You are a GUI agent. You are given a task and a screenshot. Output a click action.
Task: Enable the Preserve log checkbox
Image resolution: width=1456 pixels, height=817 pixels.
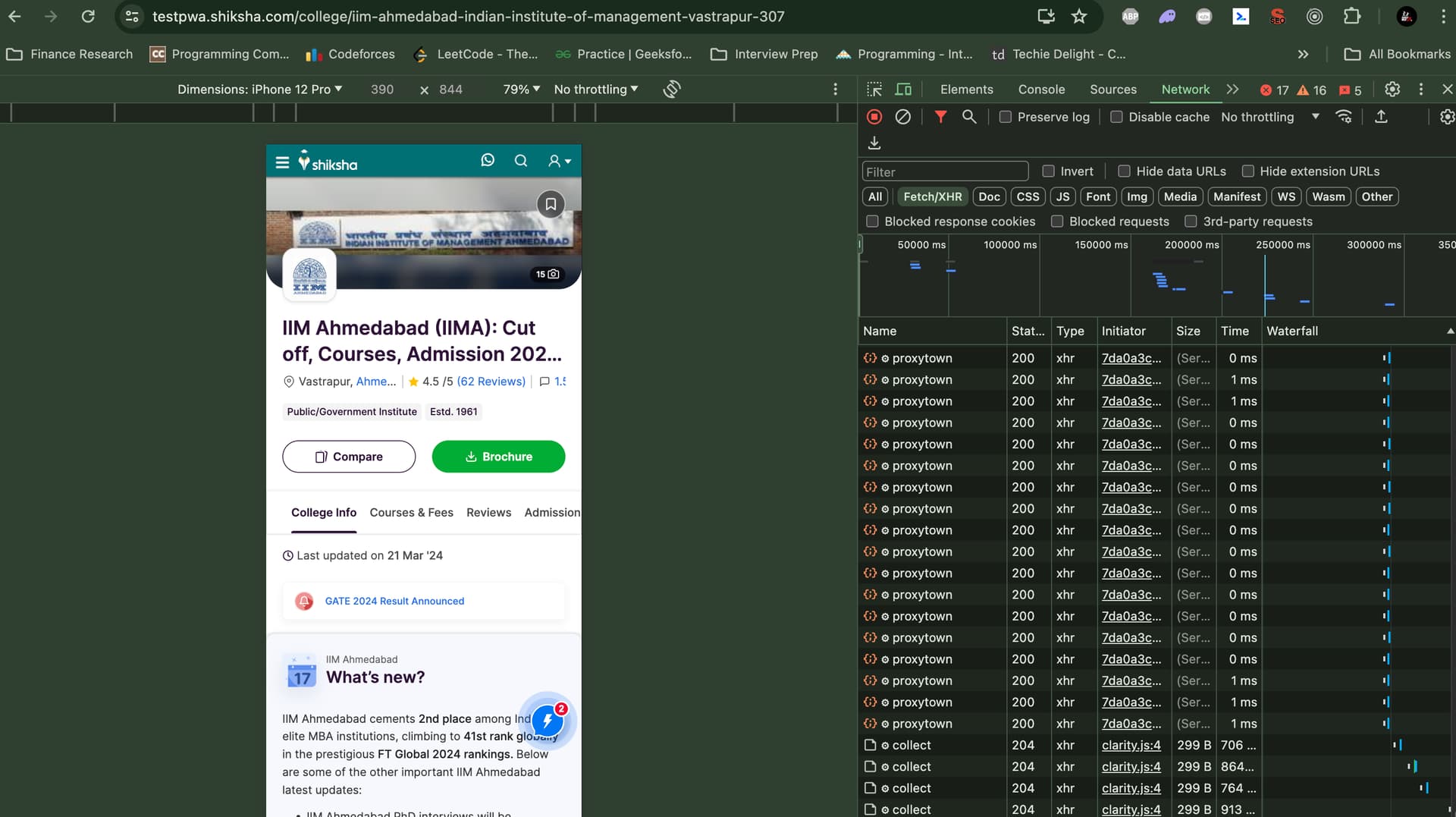point(1006,117)
